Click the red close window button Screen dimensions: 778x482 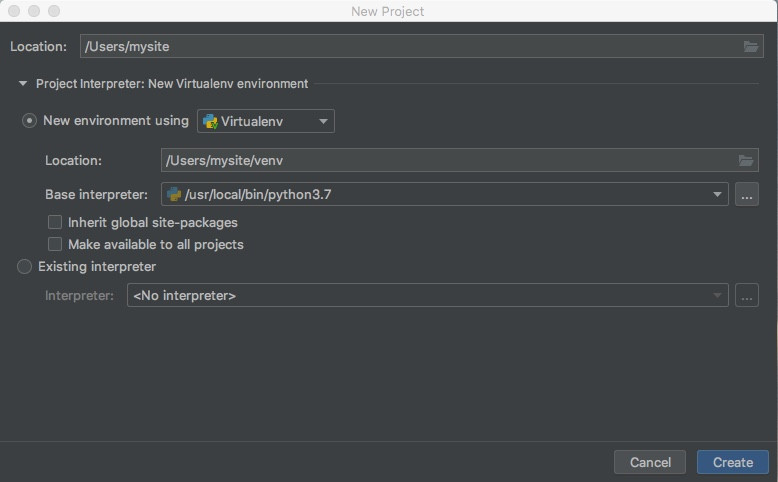tap(14, 11)
